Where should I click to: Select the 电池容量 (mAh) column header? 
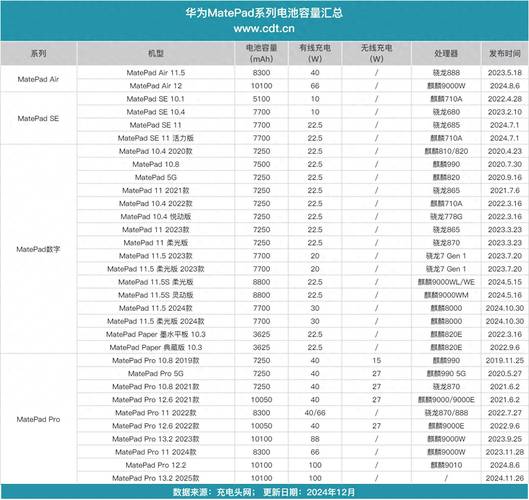(261, 53)
